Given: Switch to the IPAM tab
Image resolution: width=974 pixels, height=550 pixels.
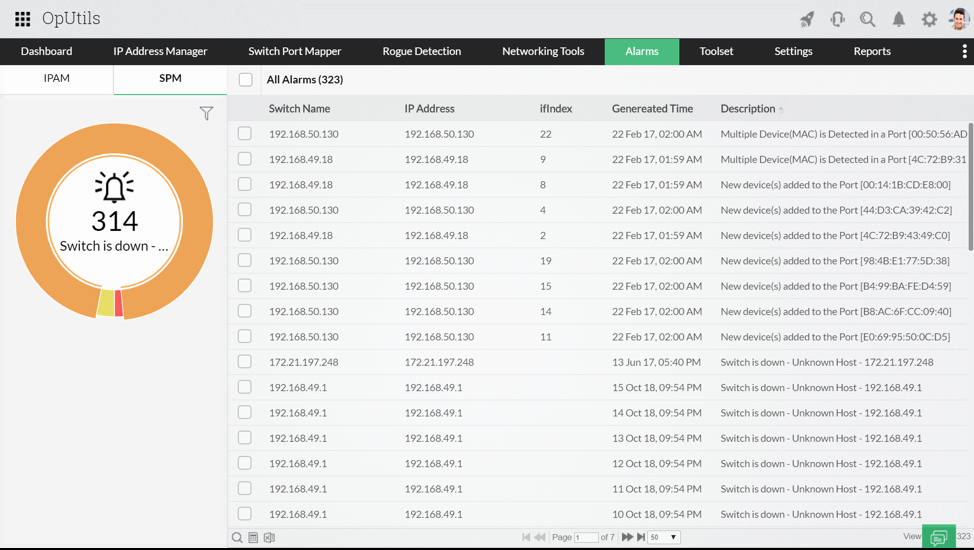Looking at the screenshot, I should click(x=57, y=79).
